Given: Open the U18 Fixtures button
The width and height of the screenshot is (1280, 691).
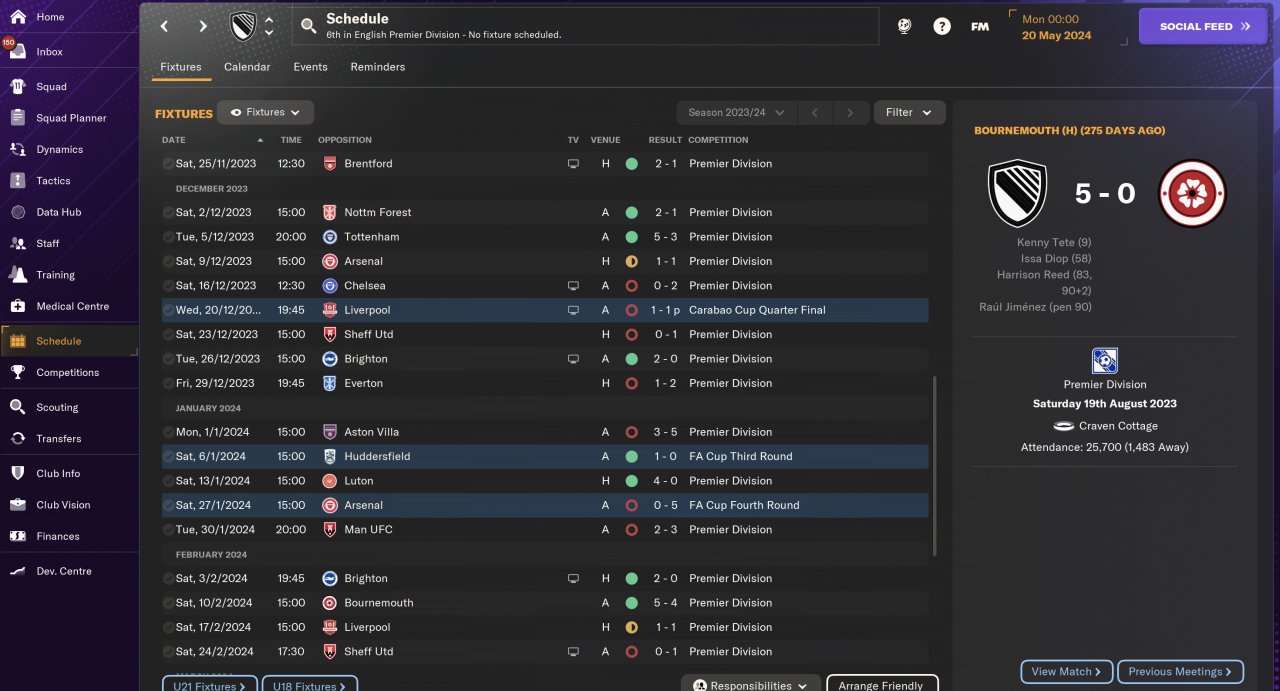Looking at the screenshot, I should coord(309,686).
